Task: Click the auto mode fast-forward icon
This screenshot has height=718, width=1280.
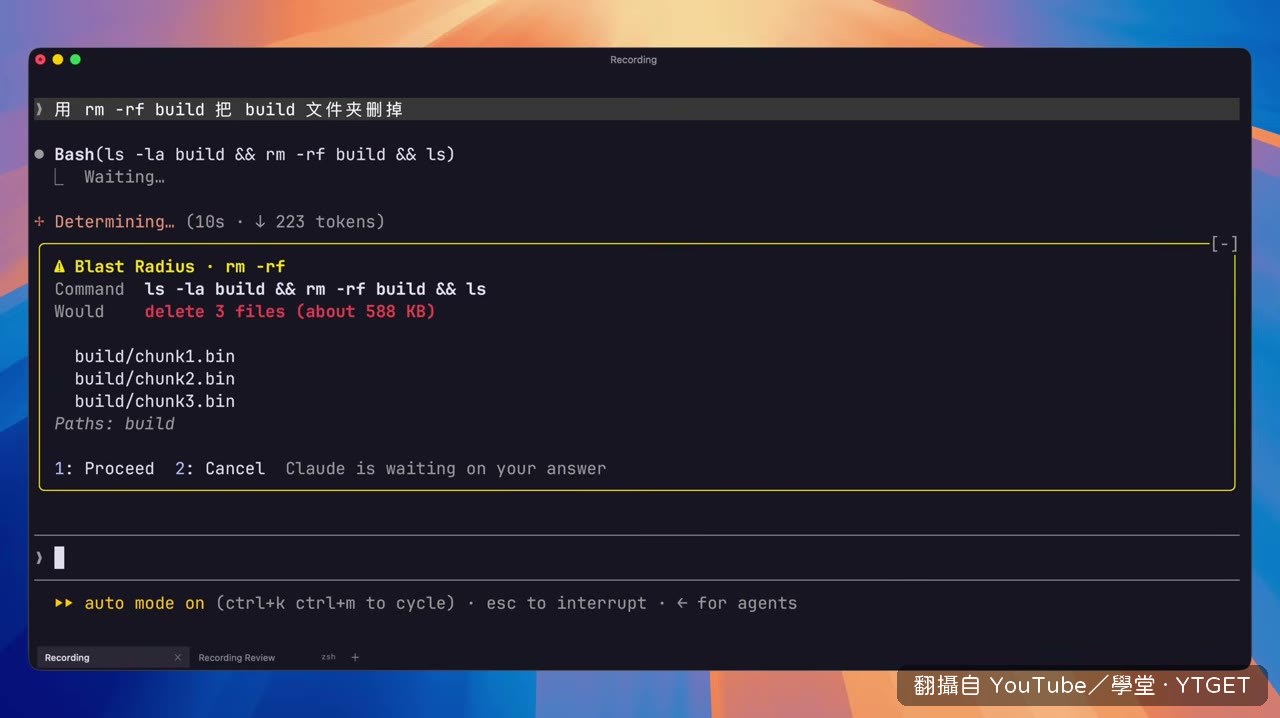Action: click(x=64, y=603)
